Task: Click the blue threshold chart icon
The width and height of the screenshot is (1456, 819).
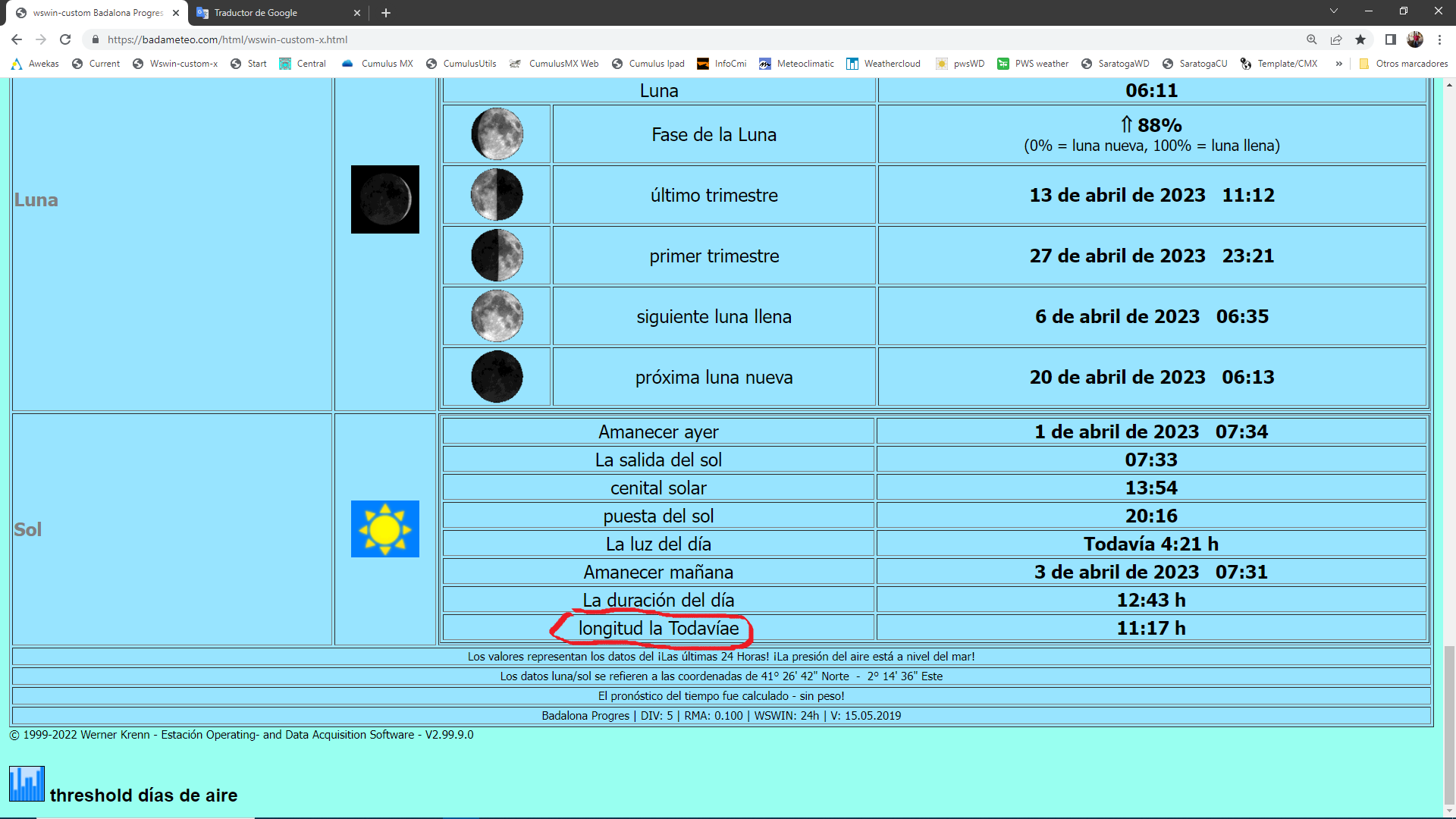Action: click(27, 783)
